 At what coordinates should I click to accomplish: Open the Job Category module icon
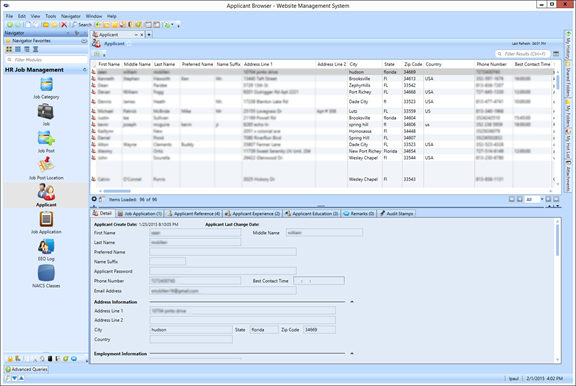(x=46, y=85)
